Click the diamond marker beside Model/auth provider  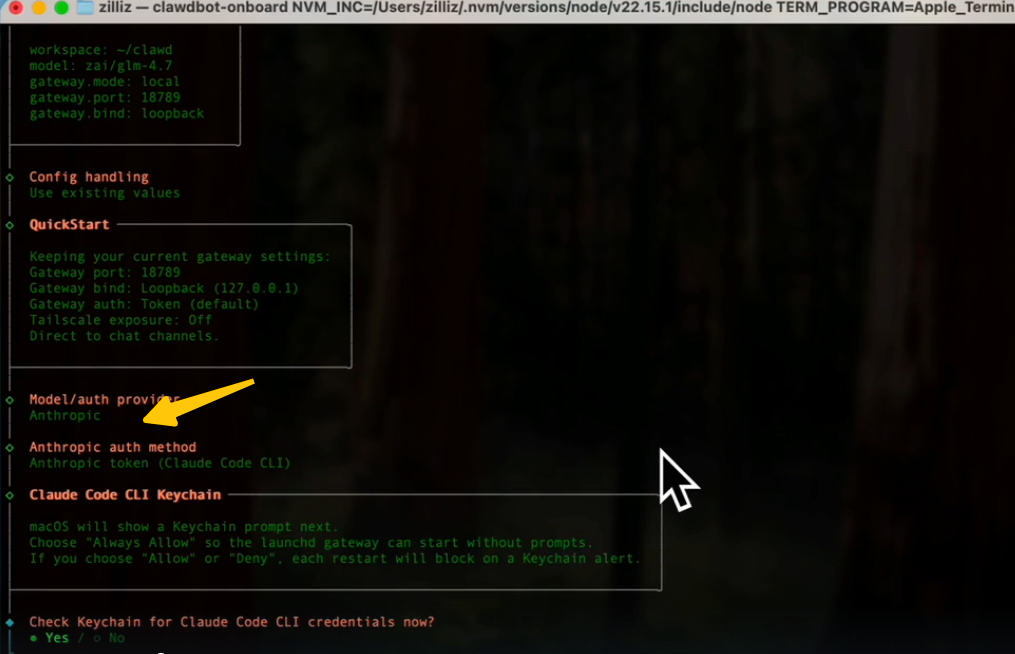(9, 399)
